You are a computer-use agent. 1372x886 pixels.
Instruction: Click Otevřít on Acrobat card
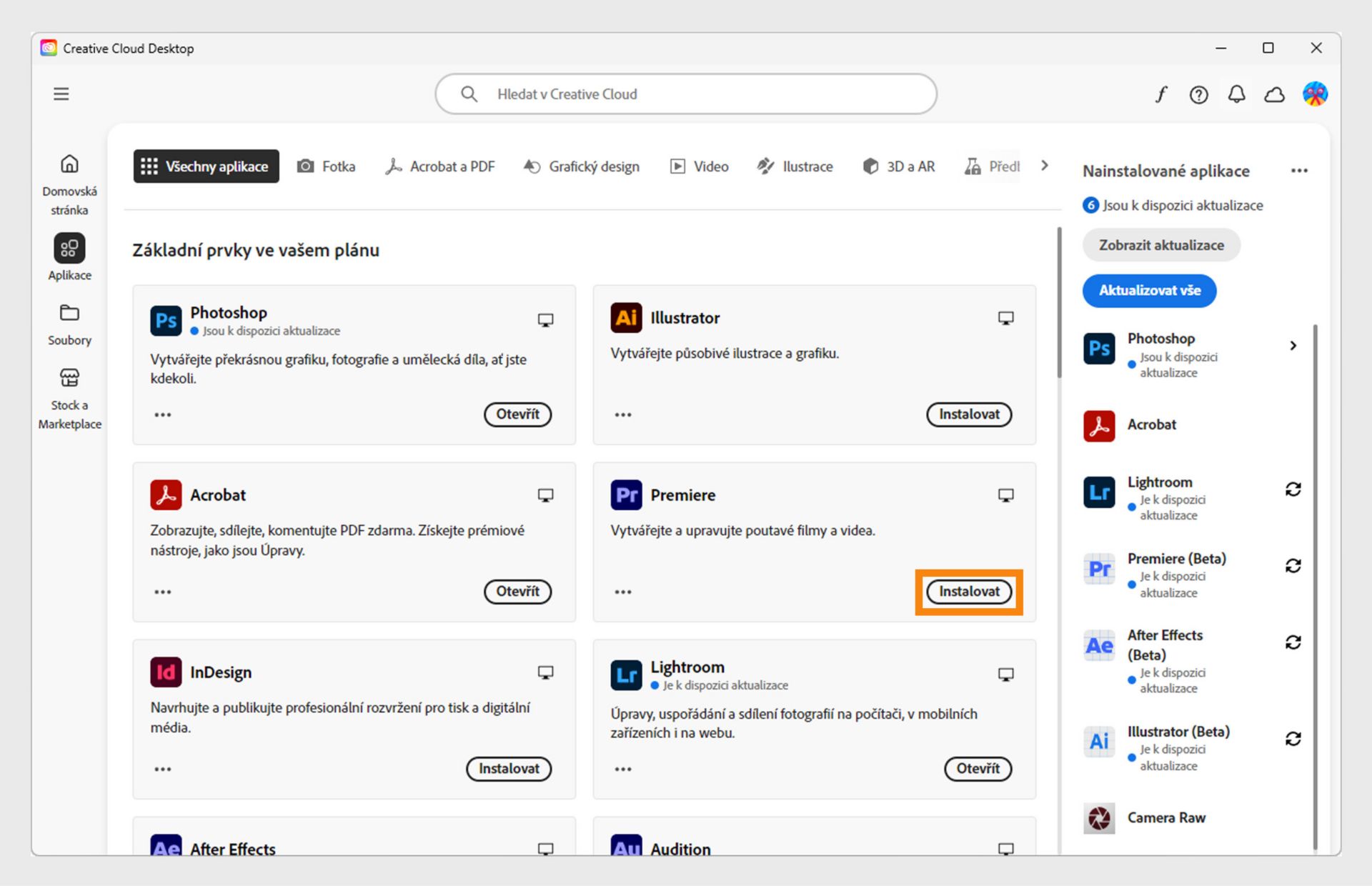(517, 592)
